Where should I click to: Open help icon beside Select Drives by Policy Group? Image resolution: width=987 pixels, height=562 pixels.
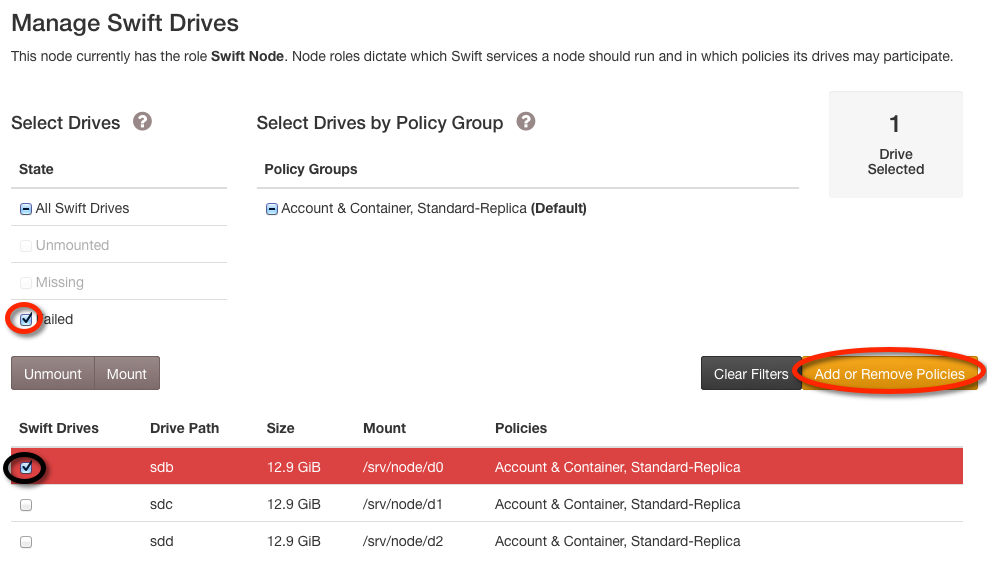coord(526,121)
